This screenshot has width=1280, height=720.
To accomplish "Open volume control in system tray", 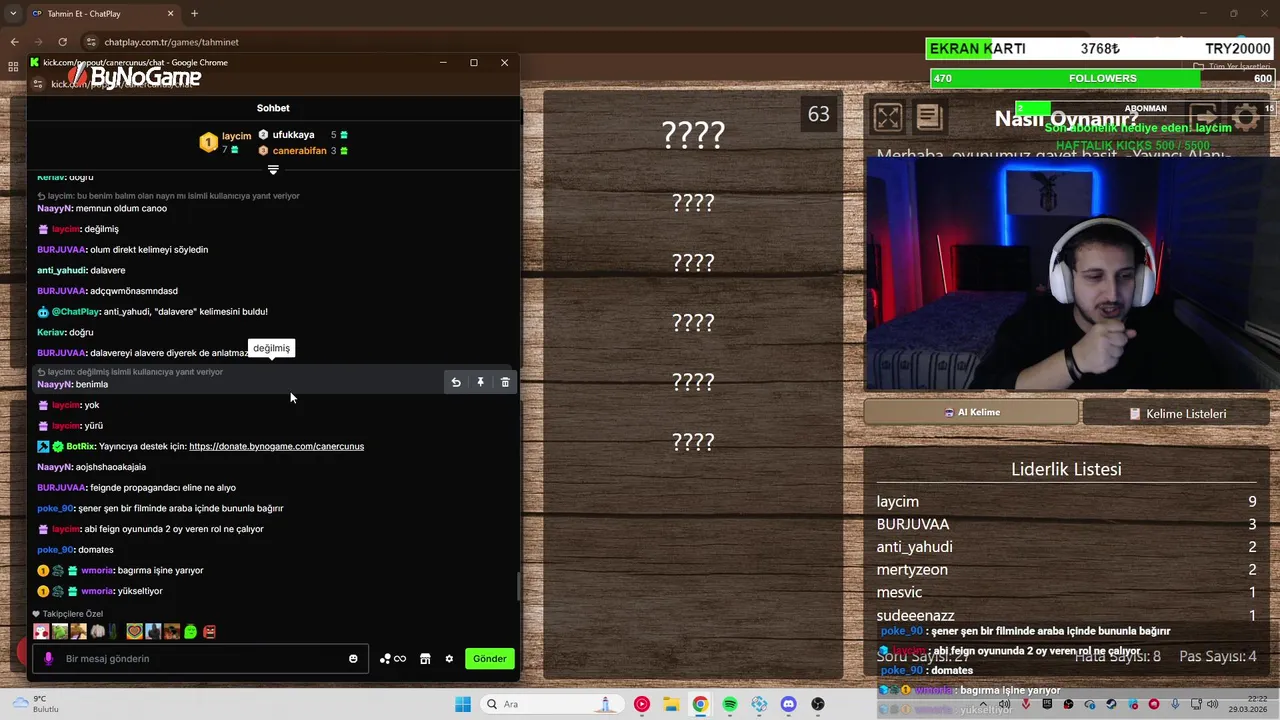I will 1211,704.
